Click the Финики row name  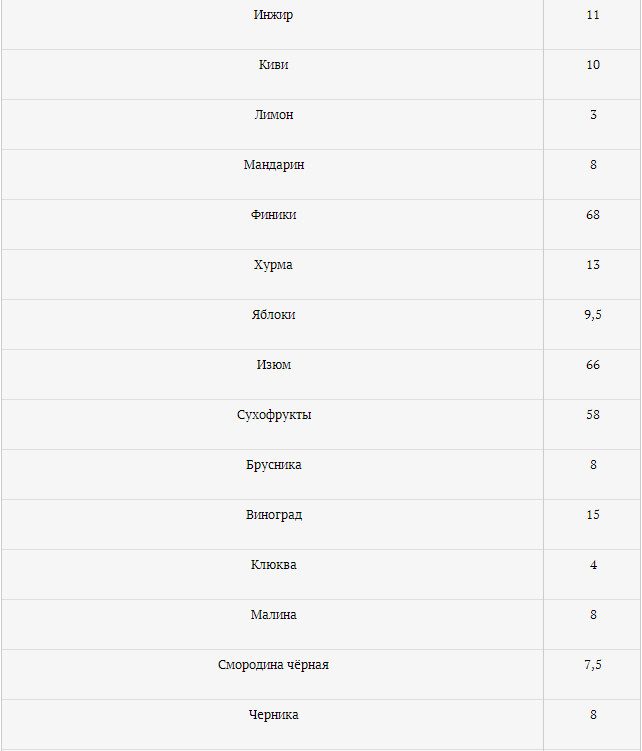coord(273,215)
